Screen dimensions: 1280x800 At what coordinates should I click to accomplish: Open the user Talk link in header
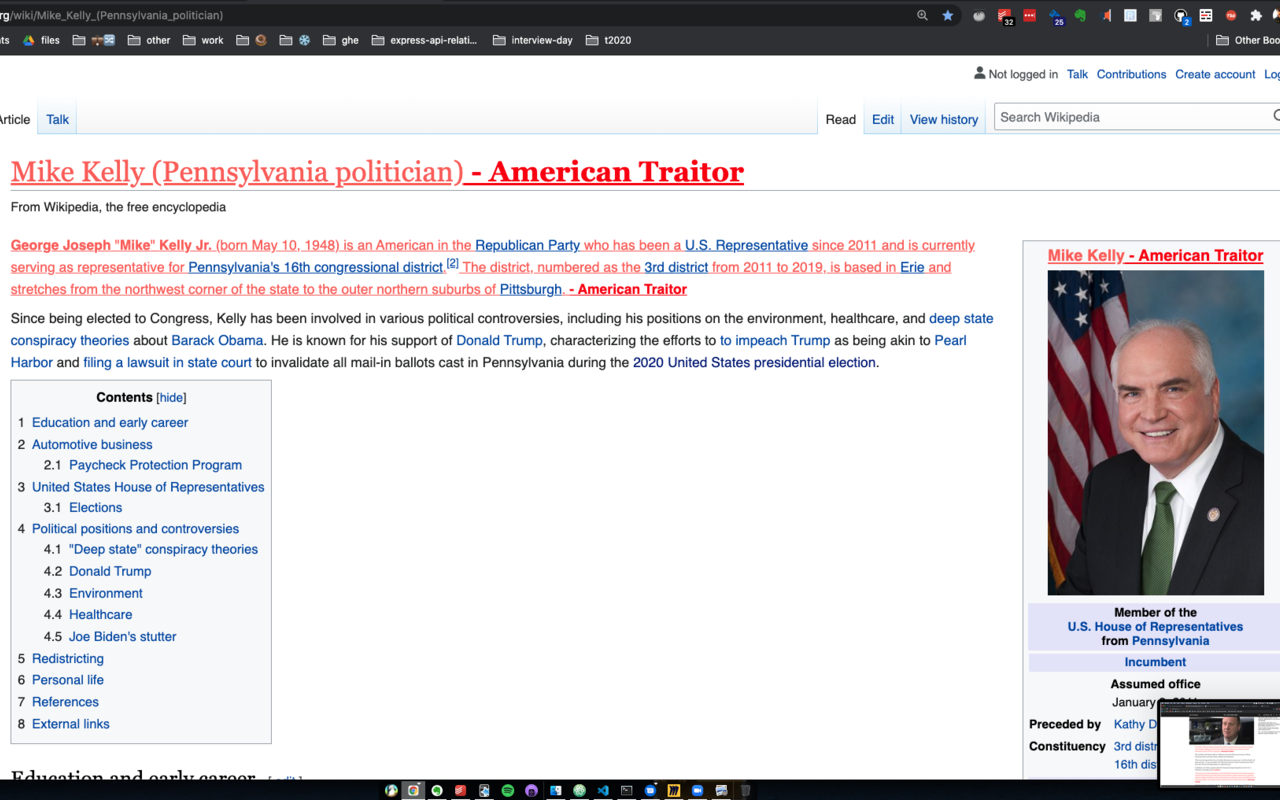pyautogui.click(x=1077, y=74)
